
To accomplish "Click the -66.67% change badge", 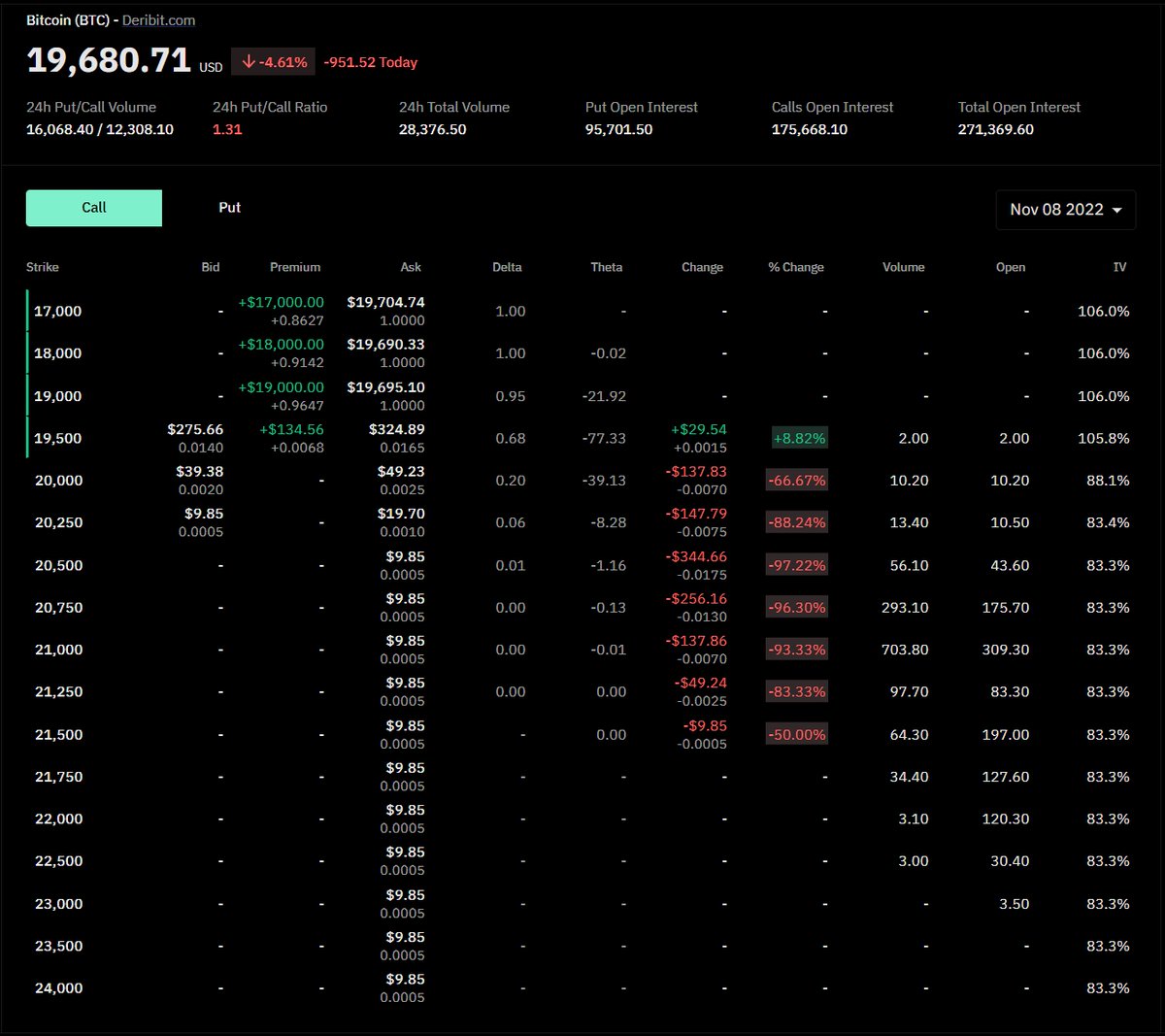I will pos(797,481).
